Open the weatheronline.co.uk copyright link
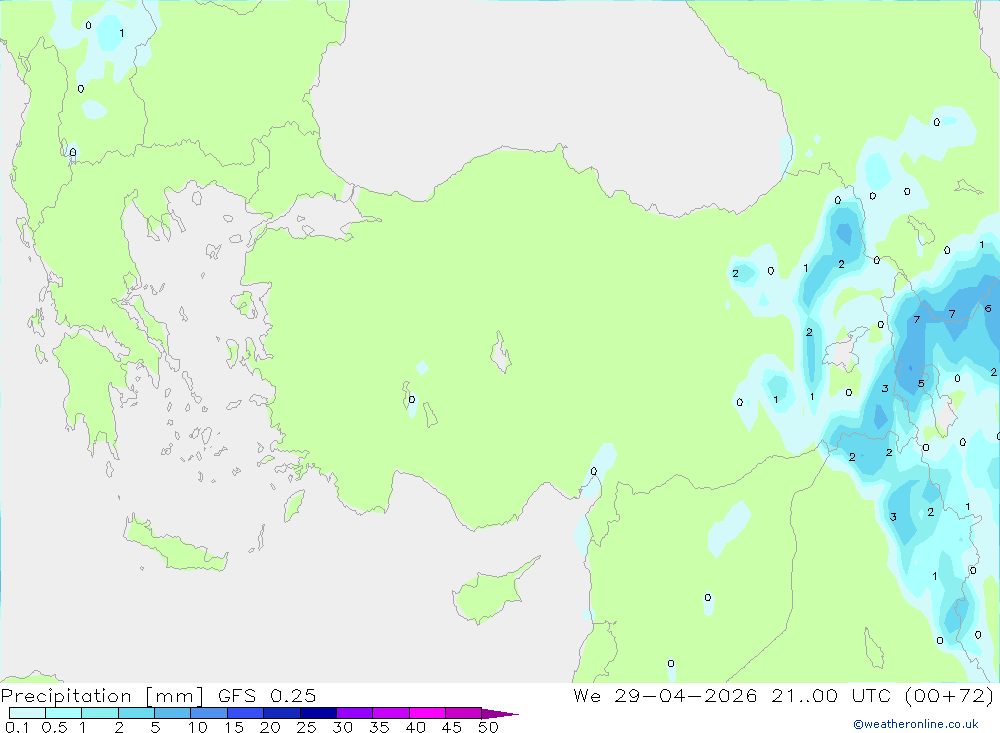Image resolution: width=1000 pixels, height=733 pixels. [916, 724]
